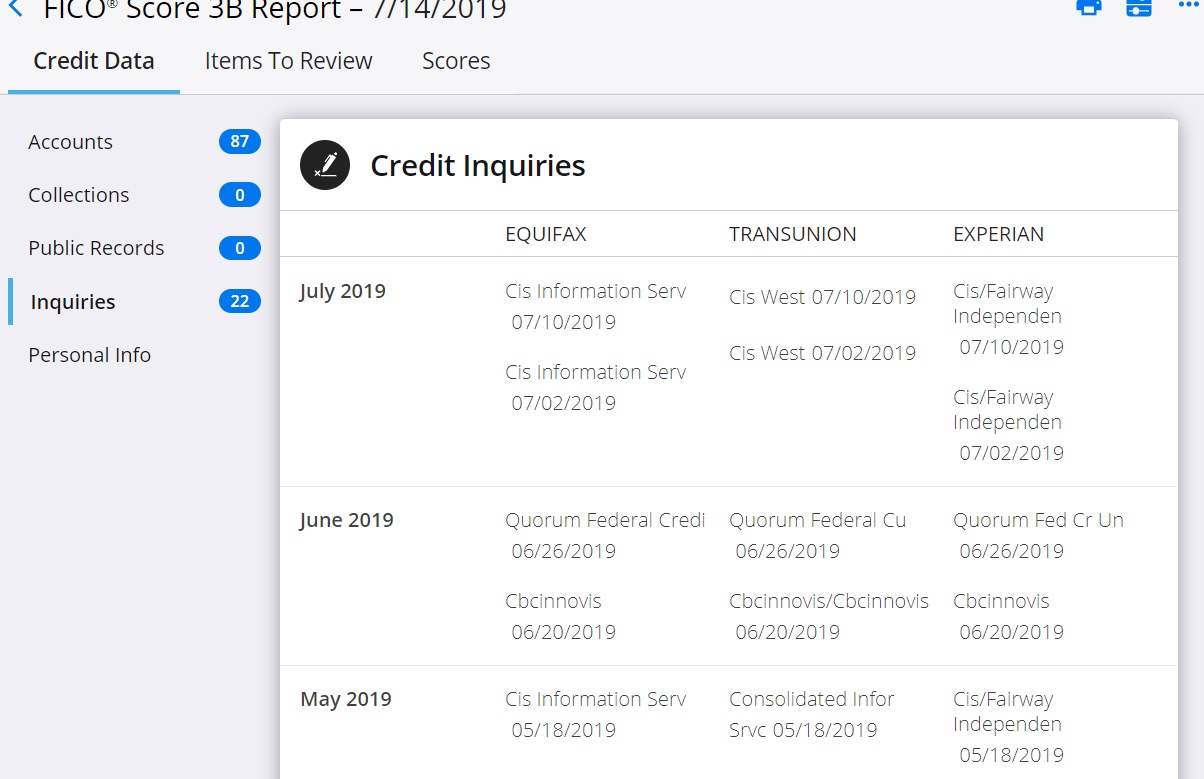1204x779 pixels.
Task: Click the Accounts count badge showing 87
Action: click(239, 142)
